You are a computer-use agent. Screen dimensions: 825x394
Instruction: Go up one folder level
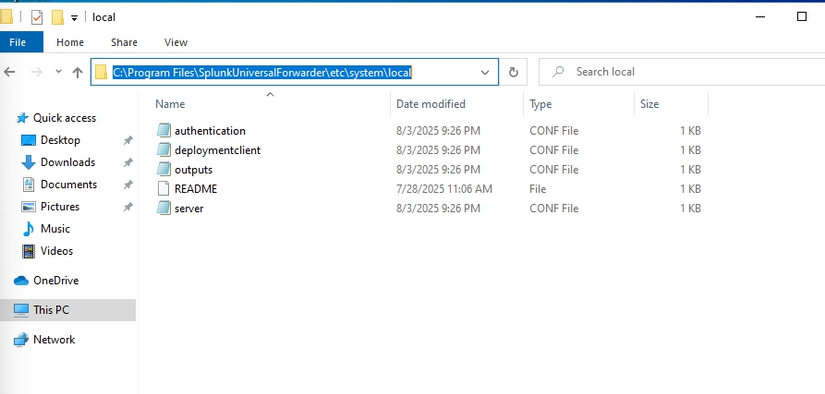pyautogui.click(x=77, y=72)
